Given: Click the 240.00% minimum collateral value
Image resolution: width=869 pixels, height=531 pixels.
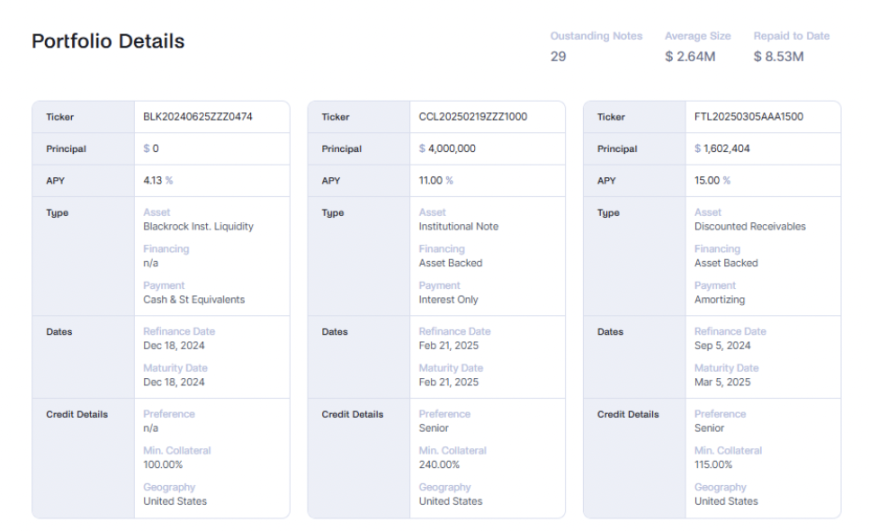Looking at the screenshot, I should click(439, 465).
